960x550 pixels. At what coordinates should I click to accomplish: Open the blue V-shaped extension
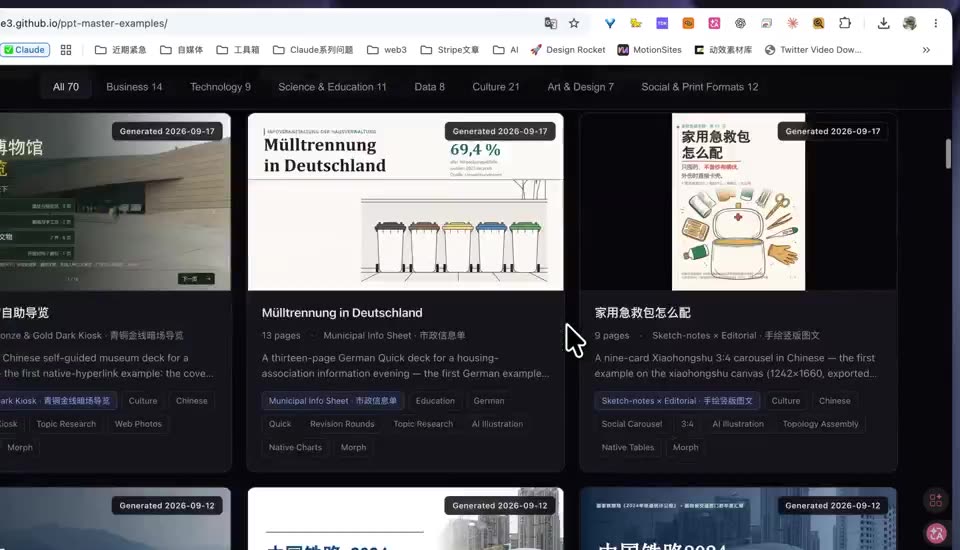(610, 23)
